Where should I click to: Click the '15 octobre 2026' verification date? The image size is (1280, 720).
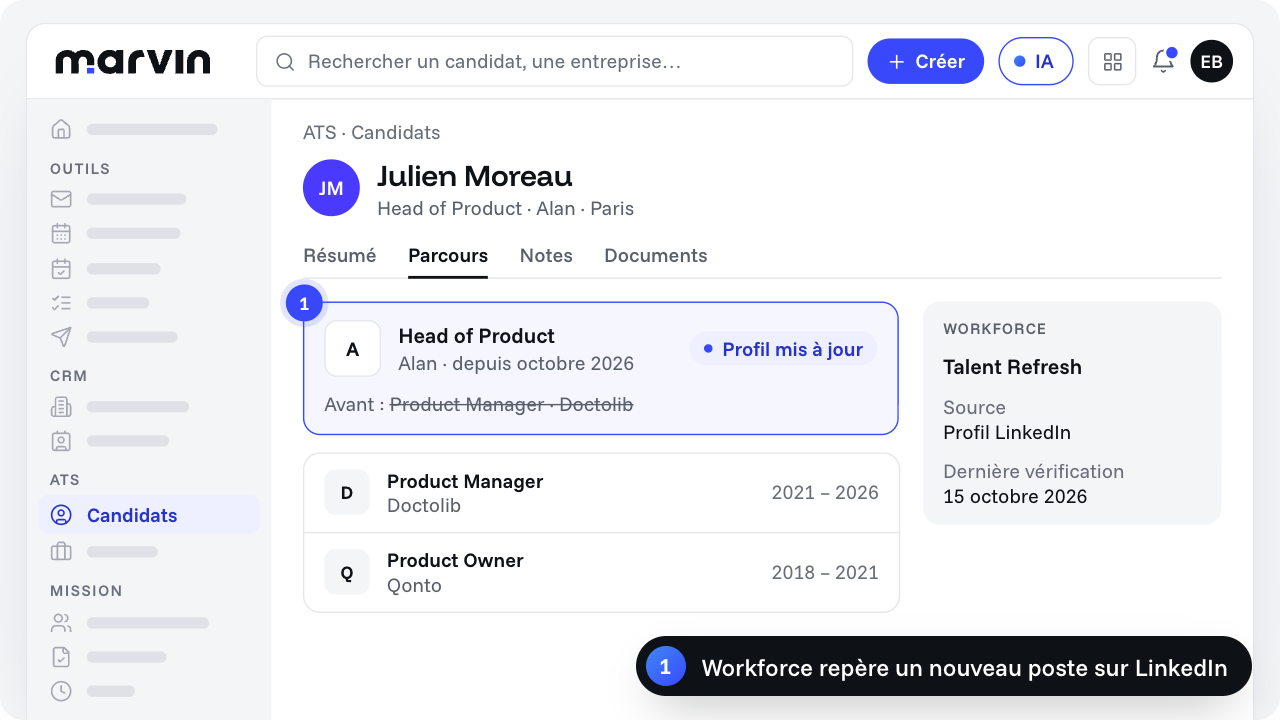coord(1015,497)
